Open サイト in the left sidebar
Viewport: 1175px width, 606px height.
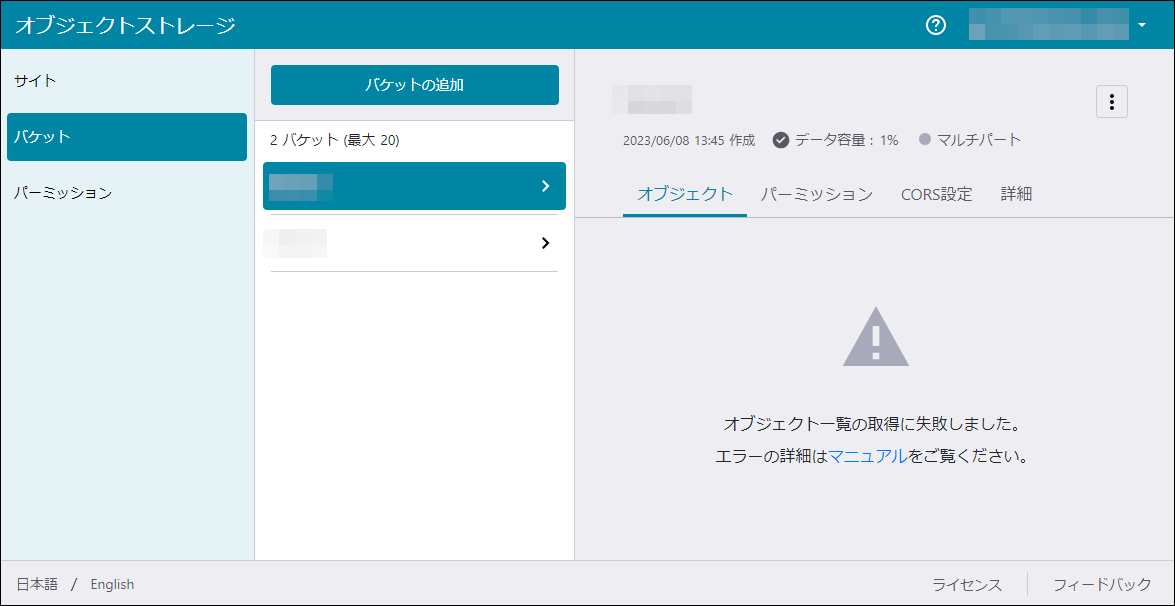35,81
